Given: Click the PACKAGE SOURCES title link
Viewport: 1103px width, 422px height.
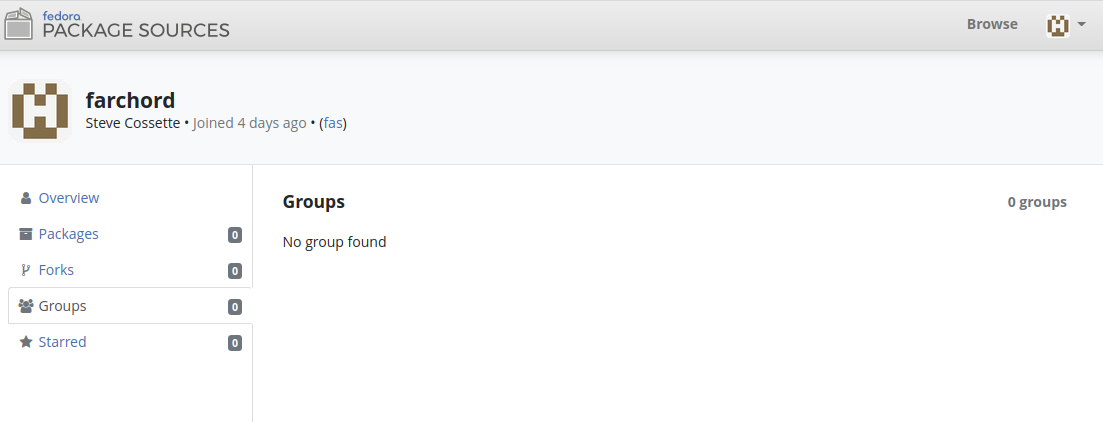Looking at the screenshot, I should point(136,30).
